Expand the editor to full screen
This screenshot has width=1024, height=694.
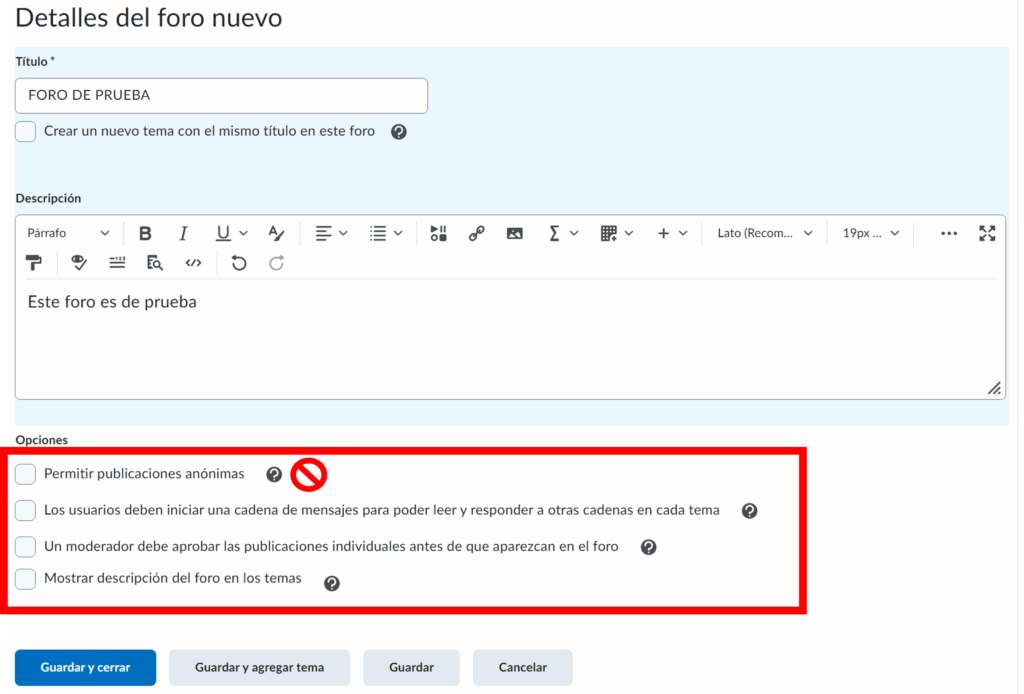coord(987,233)
